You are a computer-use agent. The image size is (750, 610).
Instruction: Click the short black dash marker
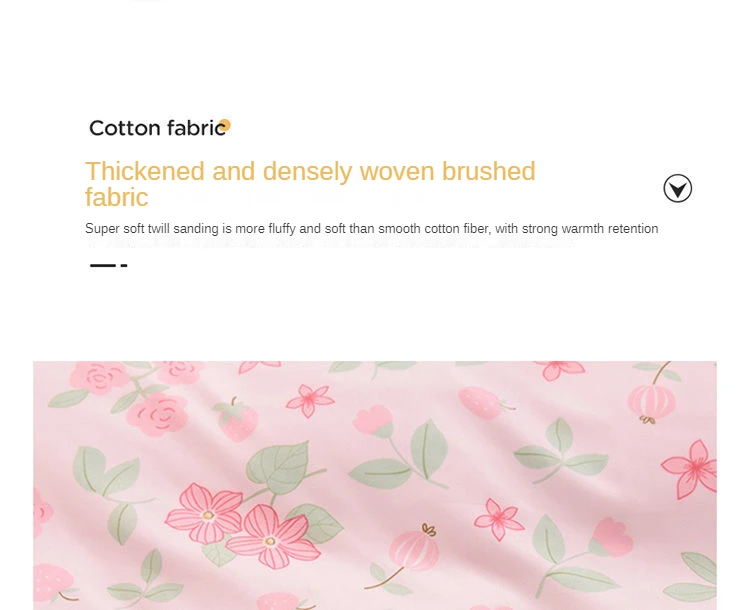[124, 265]
